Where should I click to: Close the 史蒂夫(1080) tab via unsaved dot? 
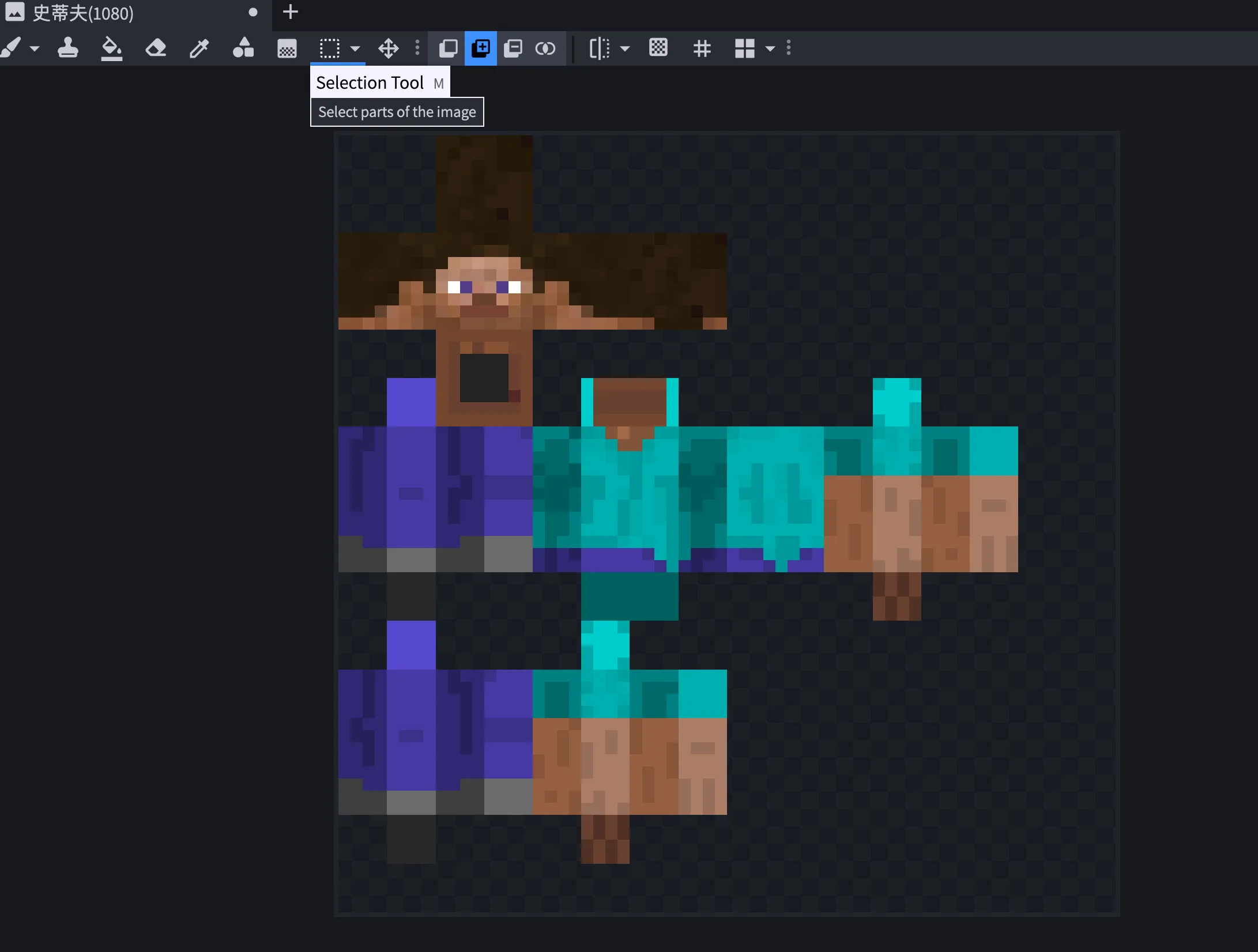[253, 12]
